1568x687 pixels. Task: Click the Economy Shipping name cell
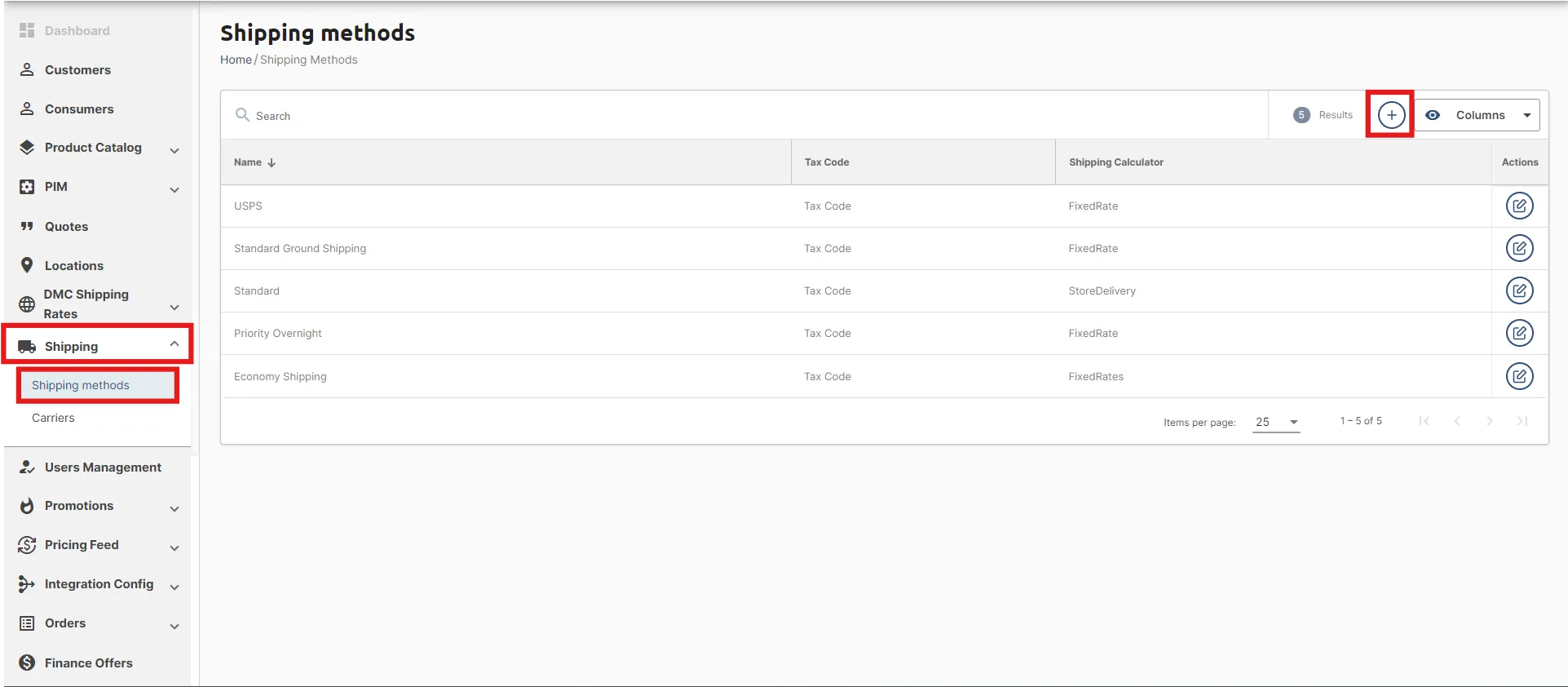click(x=280, y=376)
